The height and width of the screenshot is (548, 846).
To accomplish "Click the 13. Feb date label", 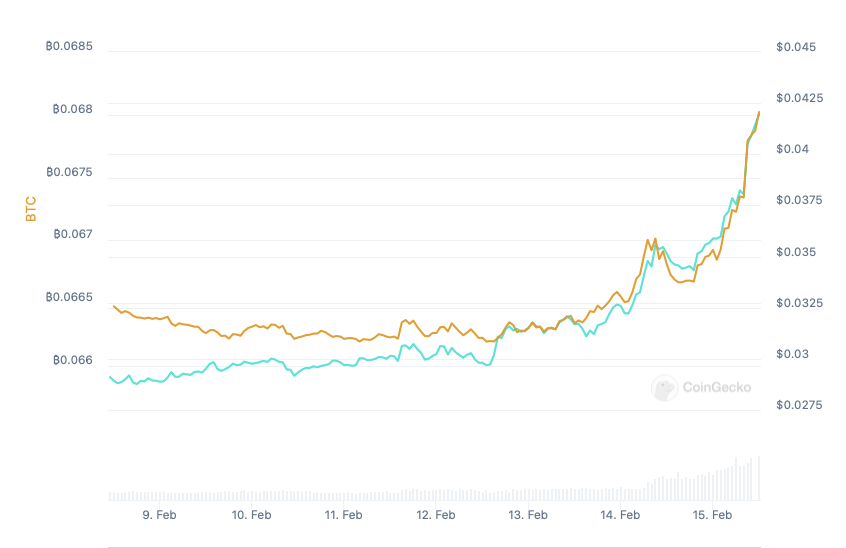I will (528, 515).
